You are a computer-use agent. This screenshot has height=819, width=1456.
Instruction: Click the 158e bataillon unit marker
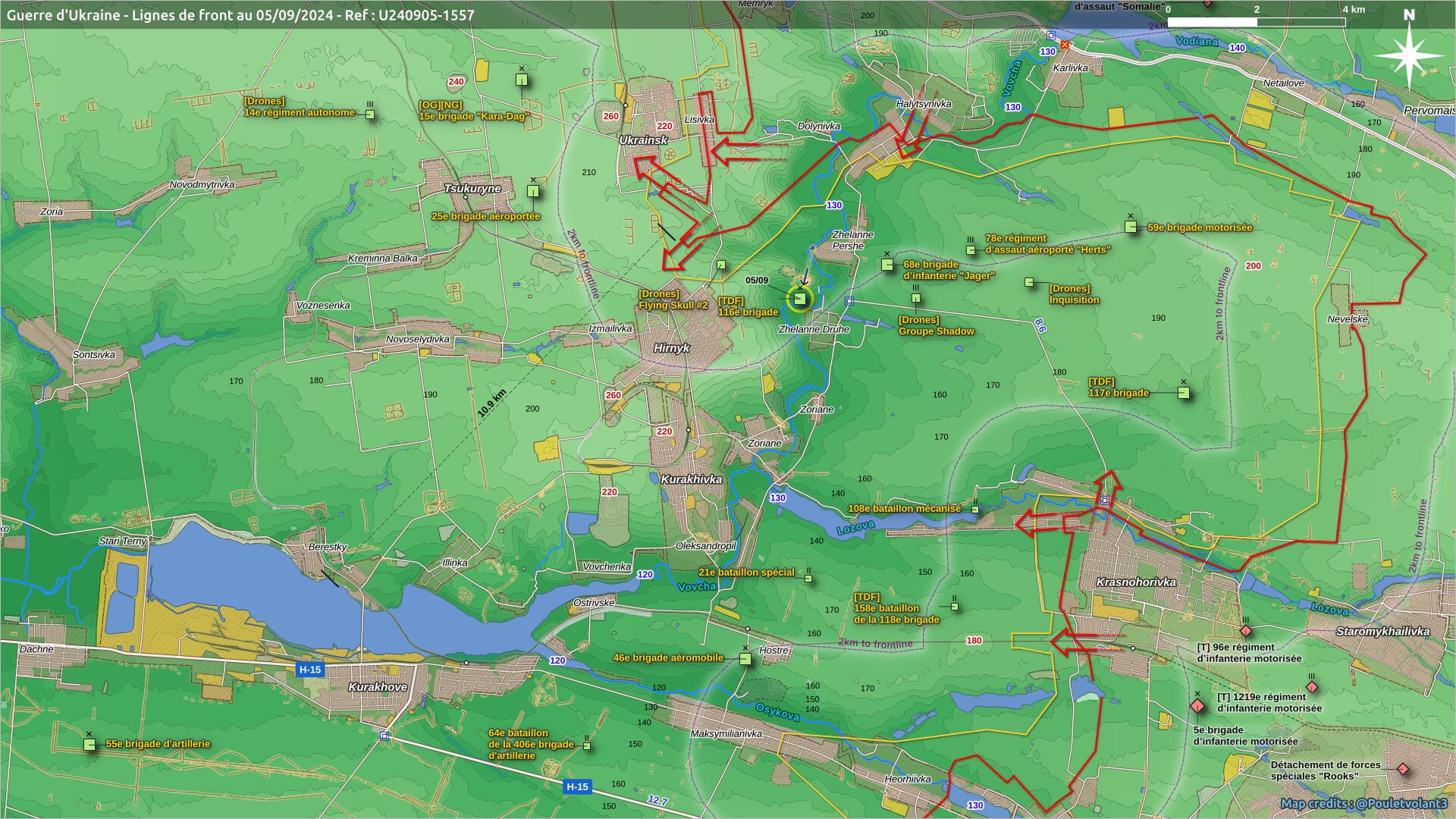coord(955,607)
